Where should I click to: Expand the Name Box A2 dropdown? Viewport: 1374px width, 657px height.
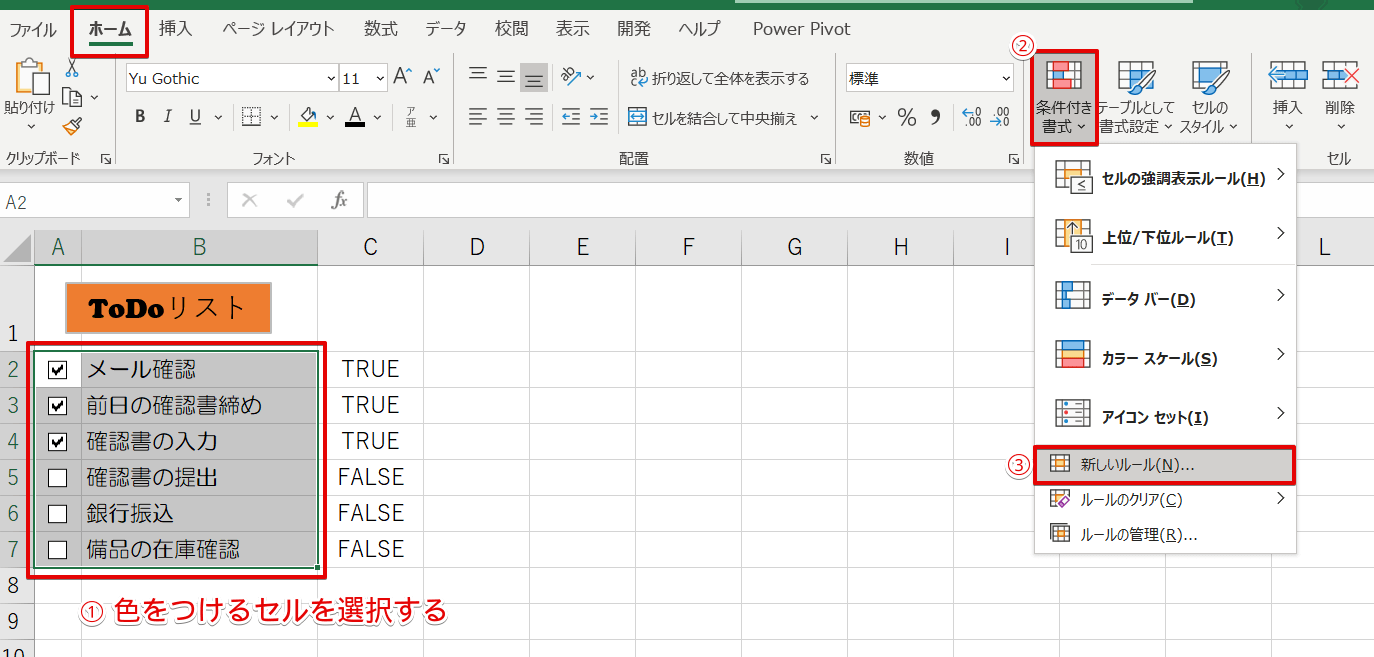180,201
